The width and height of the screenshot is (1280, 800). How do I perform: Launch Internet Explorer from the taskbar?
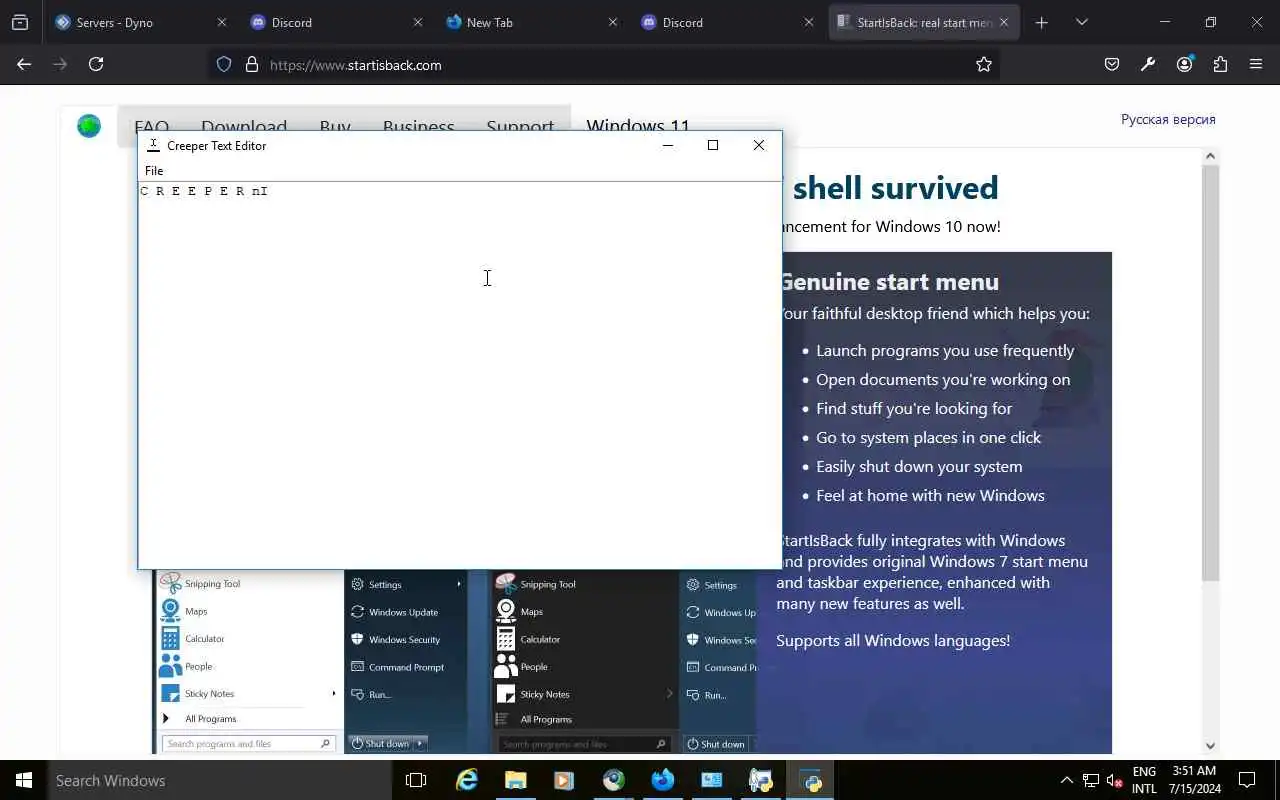pos(466,780)
